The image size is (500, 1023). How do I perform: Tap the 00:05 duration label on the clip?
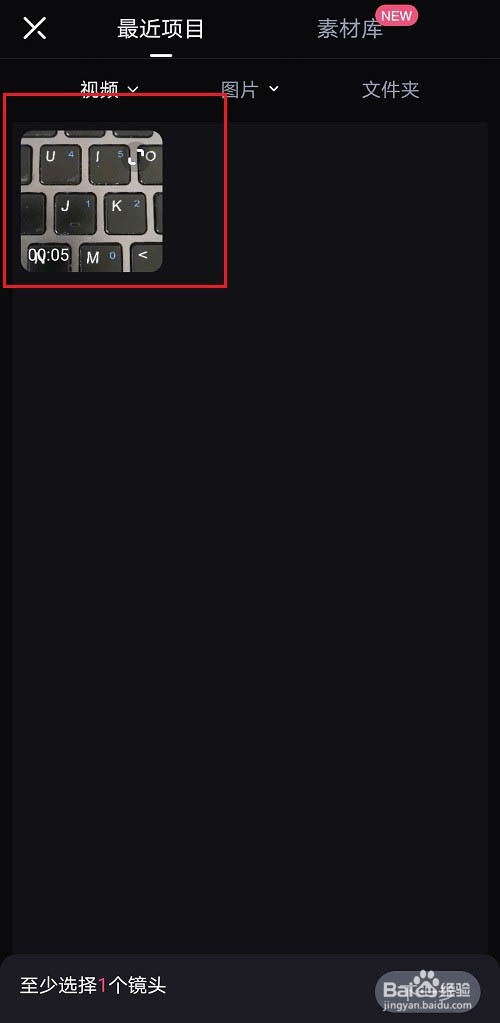(48, 254)
